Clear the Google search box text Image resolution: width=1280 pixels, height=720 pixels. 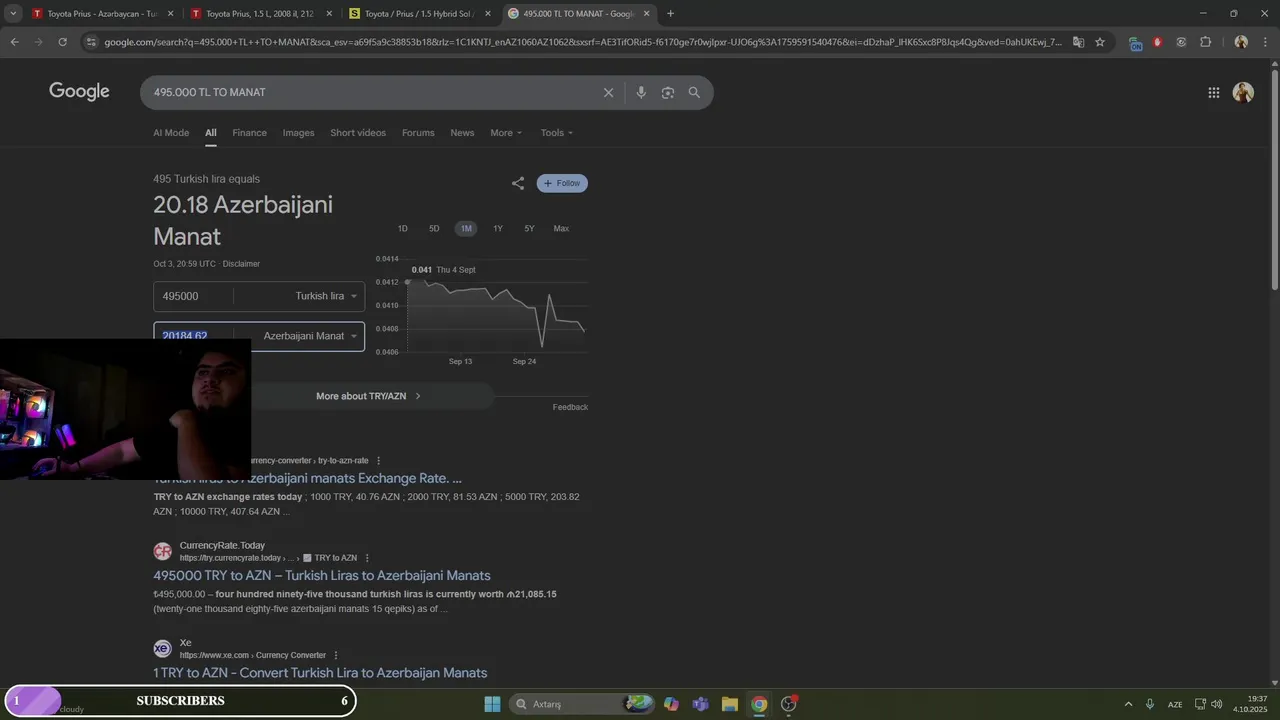(x=608, y=92)
